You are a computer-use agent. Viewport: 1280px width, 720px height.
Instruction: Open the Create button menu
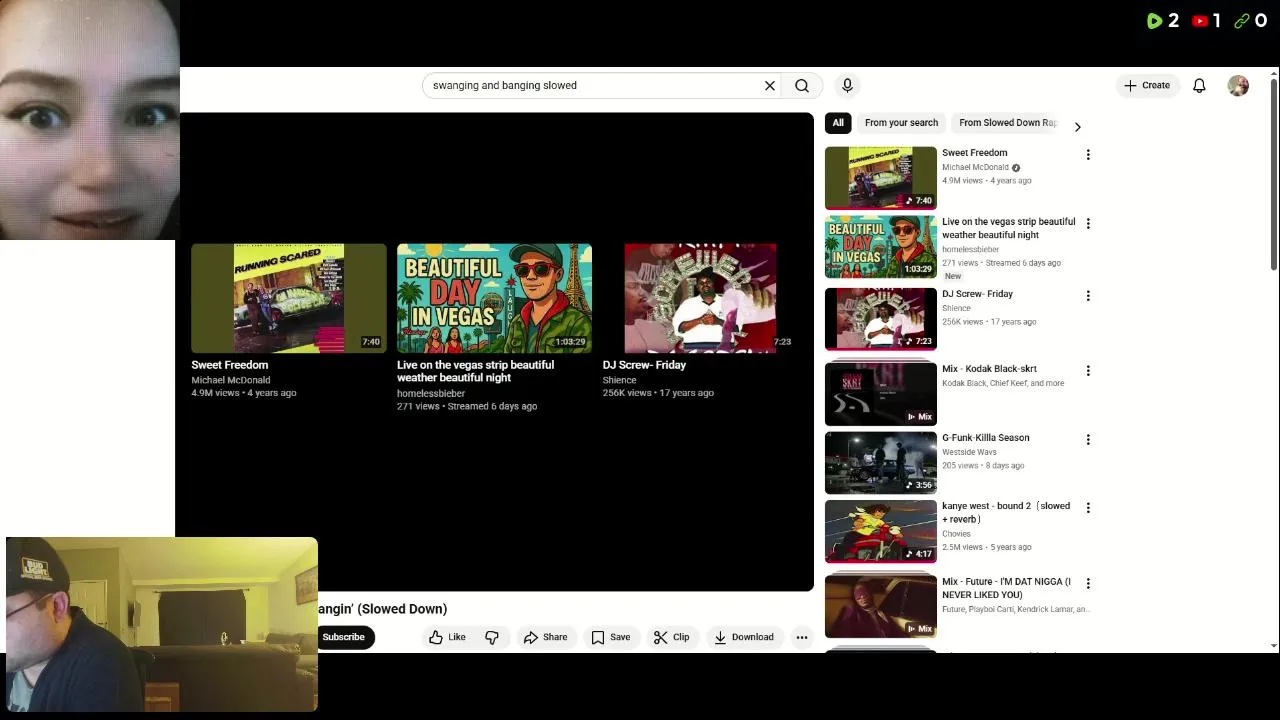point(1147,86)
